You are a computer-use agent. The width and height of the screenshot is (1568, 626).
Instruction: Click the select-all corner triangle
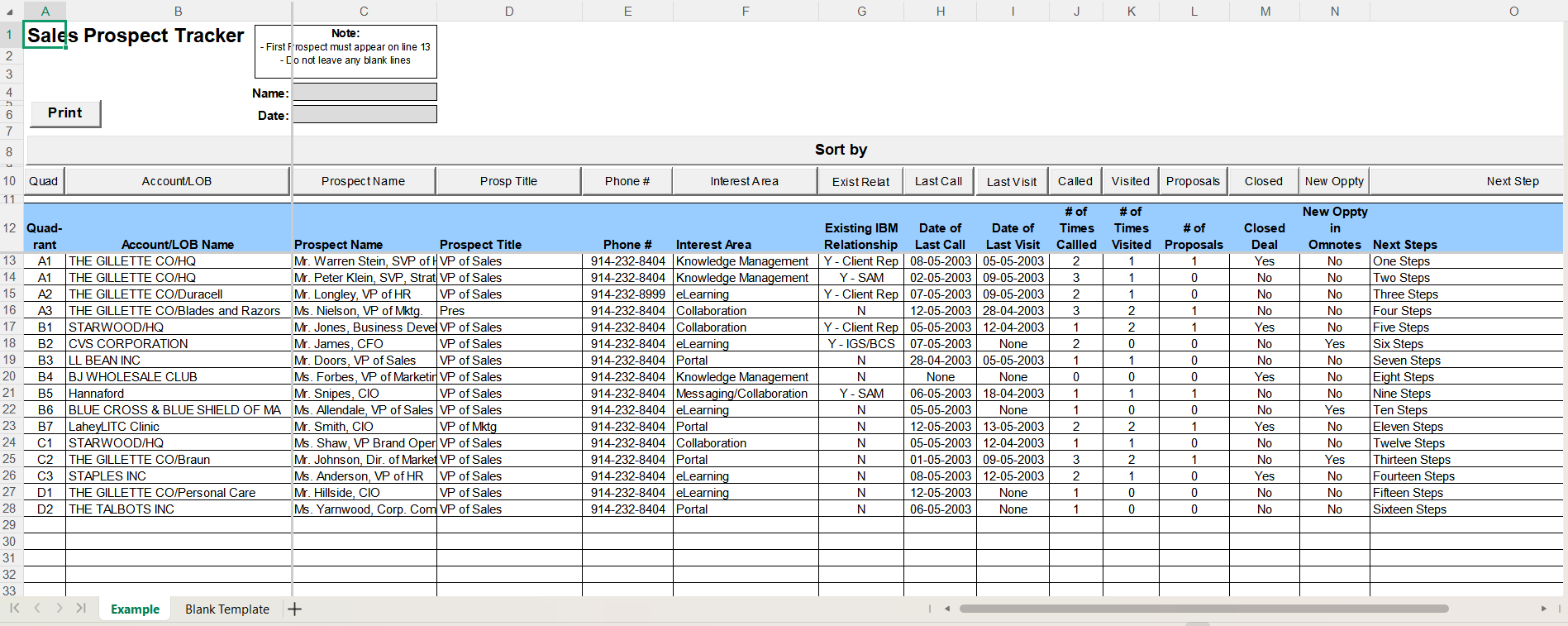(10, 12)
